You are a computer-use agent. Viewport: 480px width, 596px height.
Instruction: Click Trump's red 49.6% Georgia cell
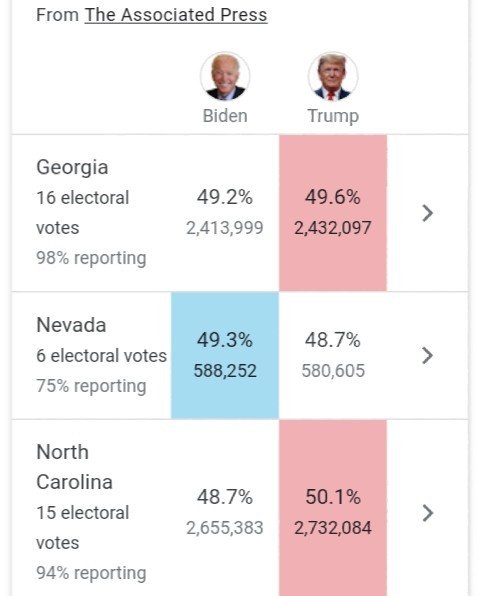333,213
